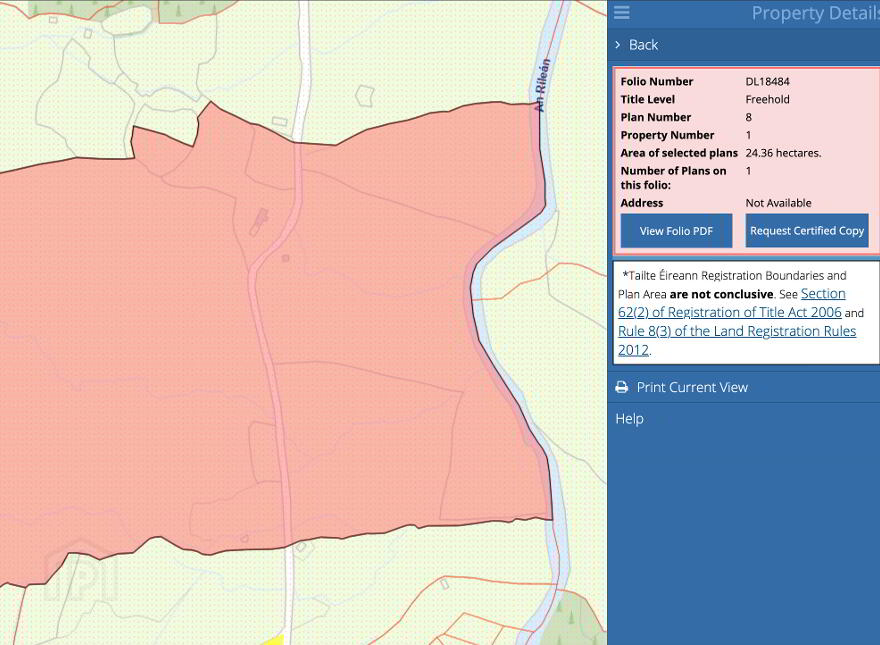
Task: Click Request Certified Copy button
Action: [x=807, y=231]
